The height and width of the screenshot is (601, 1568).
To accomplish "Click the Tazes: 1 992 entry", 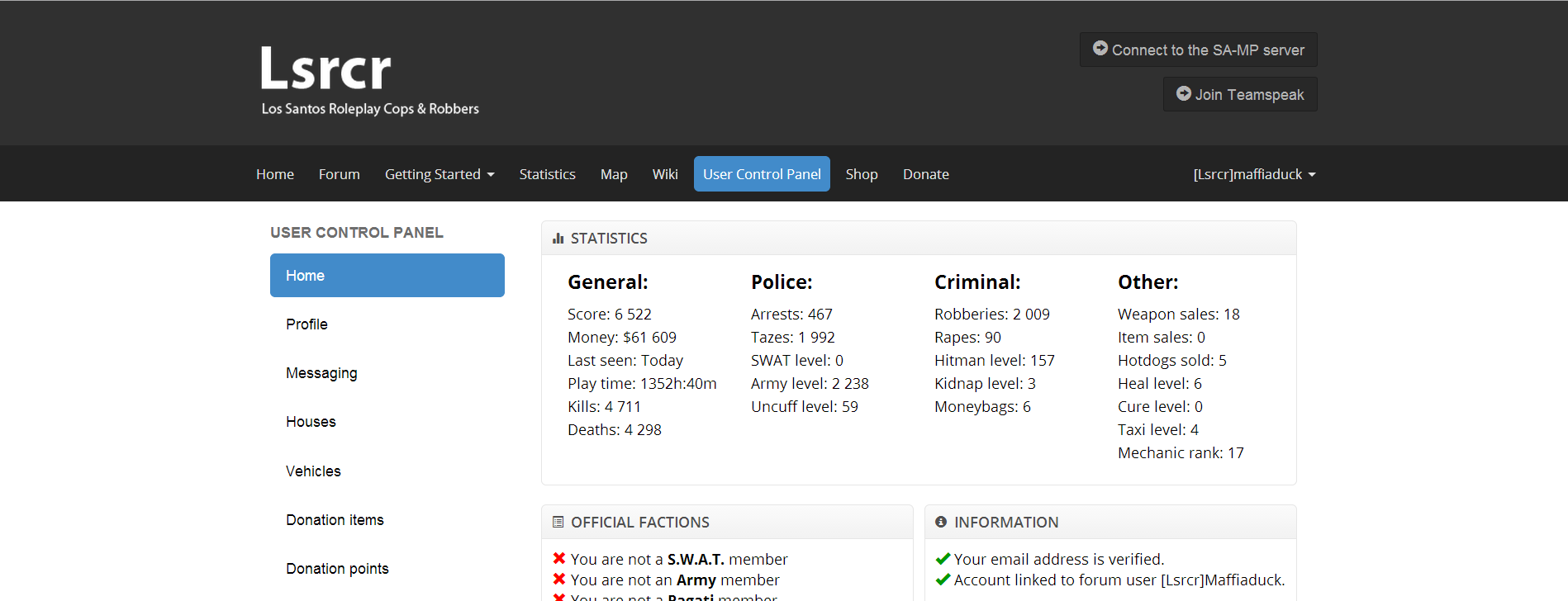I will (793, 338).
